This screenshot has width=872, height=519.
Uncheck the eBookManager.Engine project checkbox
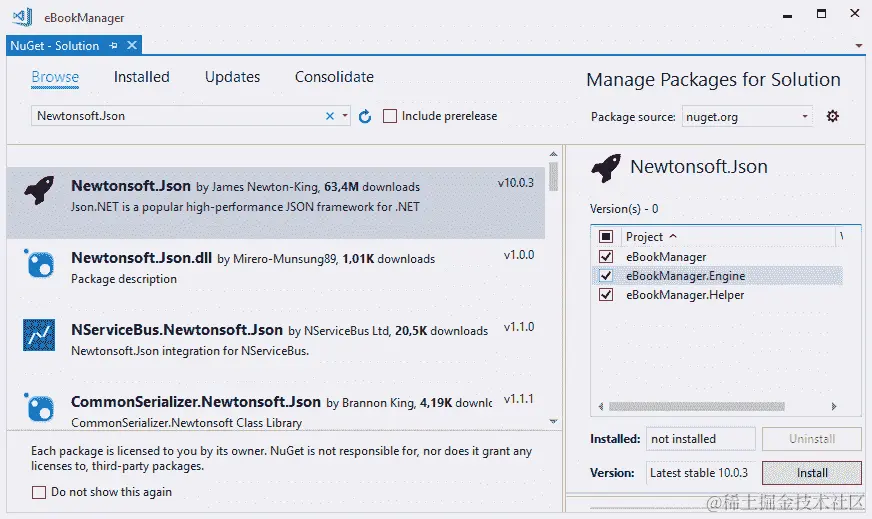coord(606,275)
